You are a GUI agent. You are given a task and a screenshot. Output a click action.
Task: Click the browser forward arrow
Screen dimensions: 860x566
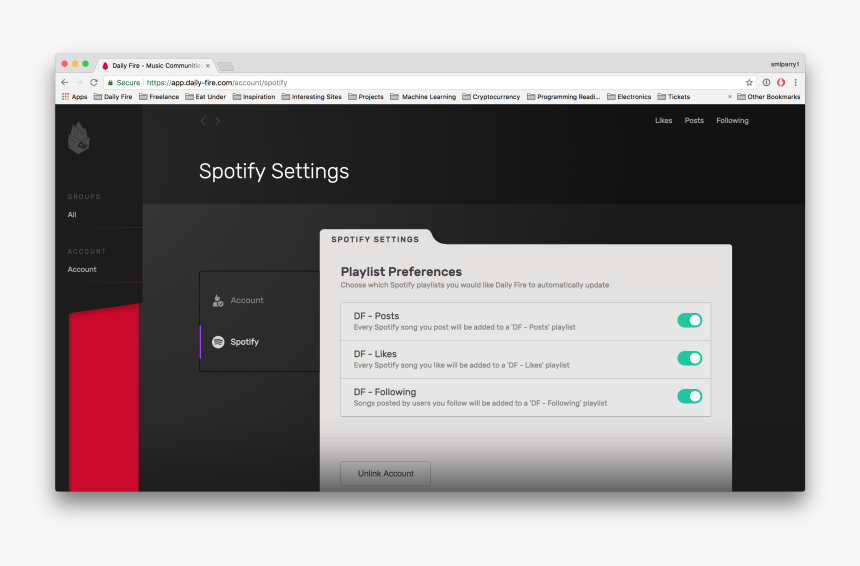(x=79, y=82)
